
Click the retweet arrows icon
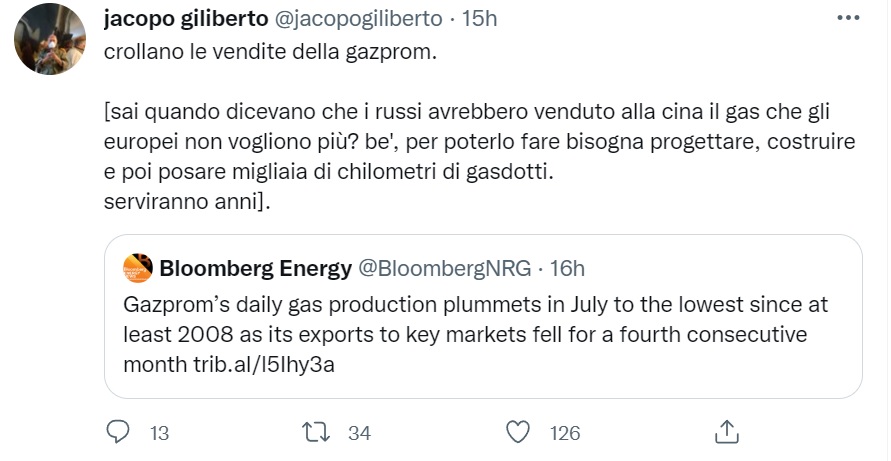pyautogui.click(x=315, y=431)
